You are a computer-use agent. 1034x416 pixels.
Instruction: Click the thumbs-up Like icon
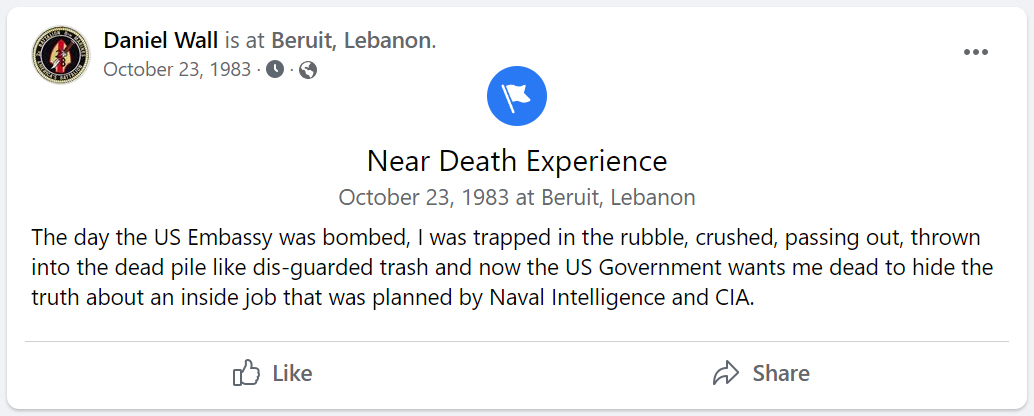(x=246, y=374)
